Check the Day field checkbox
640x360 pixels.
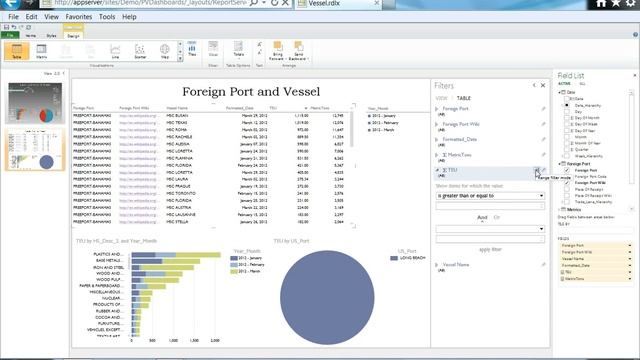[x=567, y=111]
